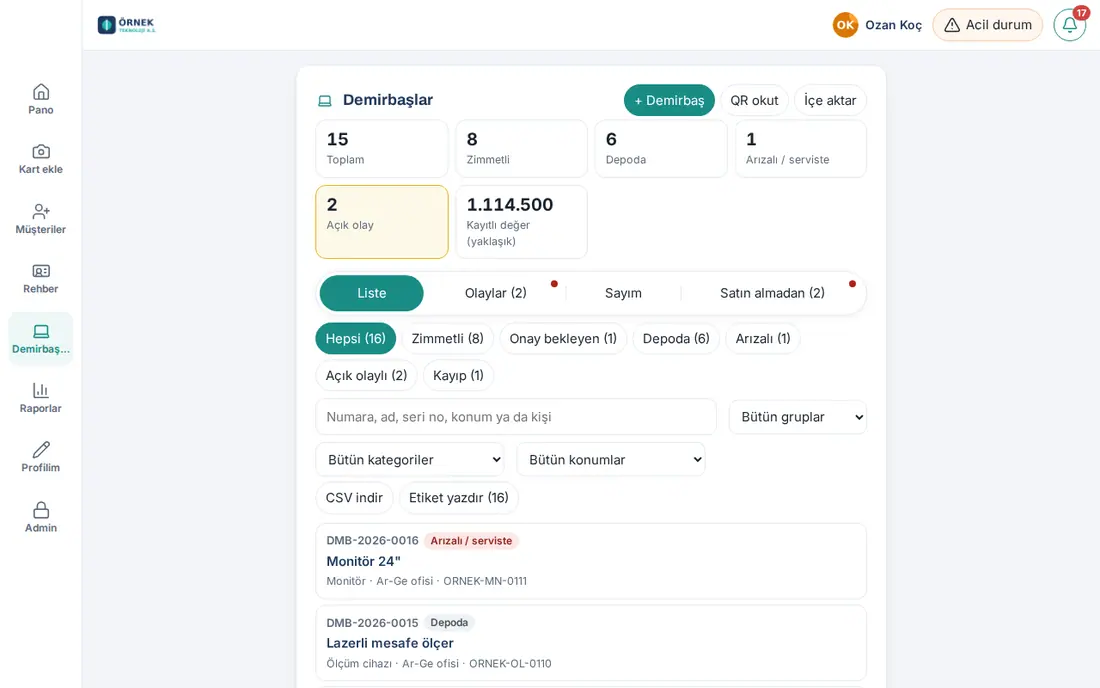Click the Kart ekle camera icon
The height and width of the screenshot is (688, 1100).
pos(41,151)
